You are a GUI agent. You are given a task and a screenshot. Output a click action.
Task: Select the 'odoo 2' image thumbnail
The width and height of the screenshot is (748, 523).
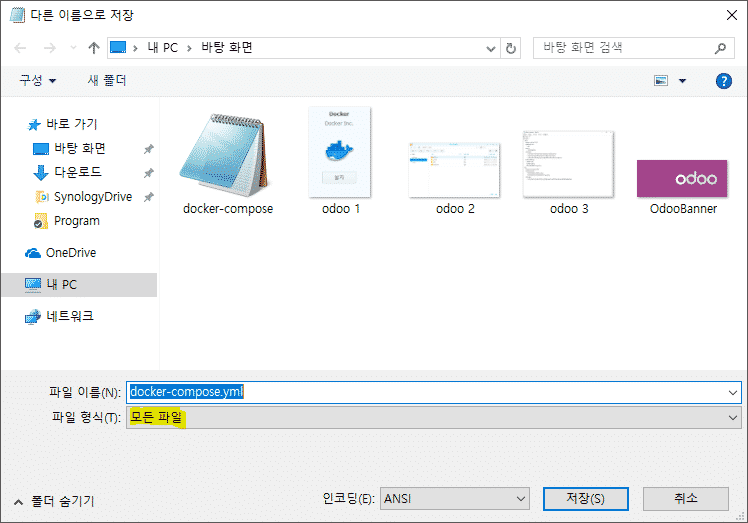pyautogui.click(x=454, y=170)
